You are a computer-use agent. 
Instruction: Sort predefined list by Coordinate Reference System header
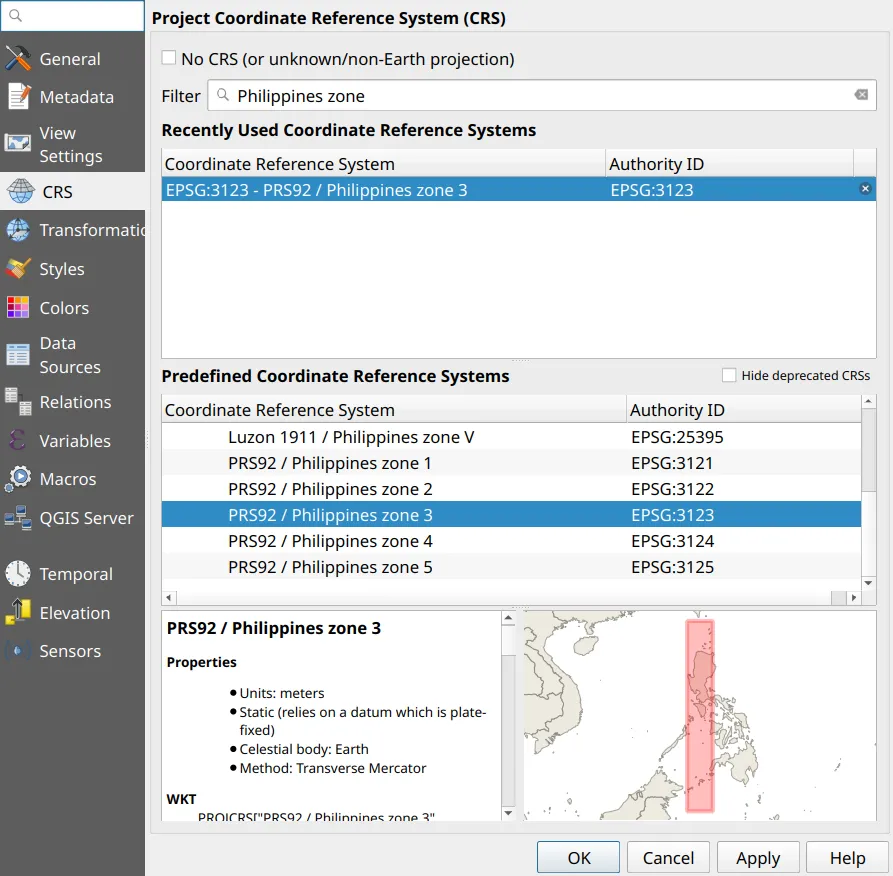click(394, 410)
